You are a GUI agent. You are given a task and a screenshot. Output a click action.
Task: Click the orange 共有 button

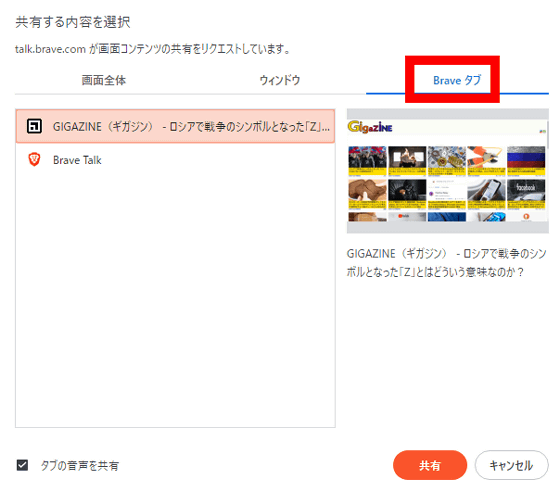tap(430, 465)
